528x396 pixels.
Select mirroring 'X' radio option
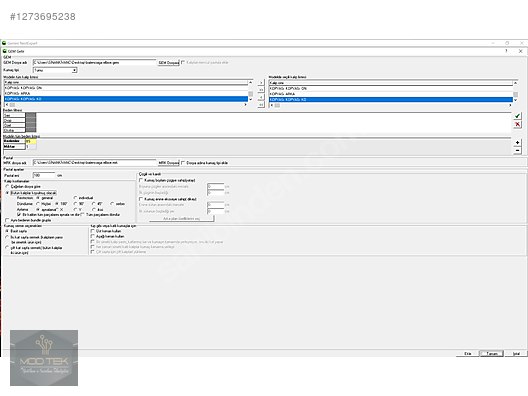click(57, 209)
